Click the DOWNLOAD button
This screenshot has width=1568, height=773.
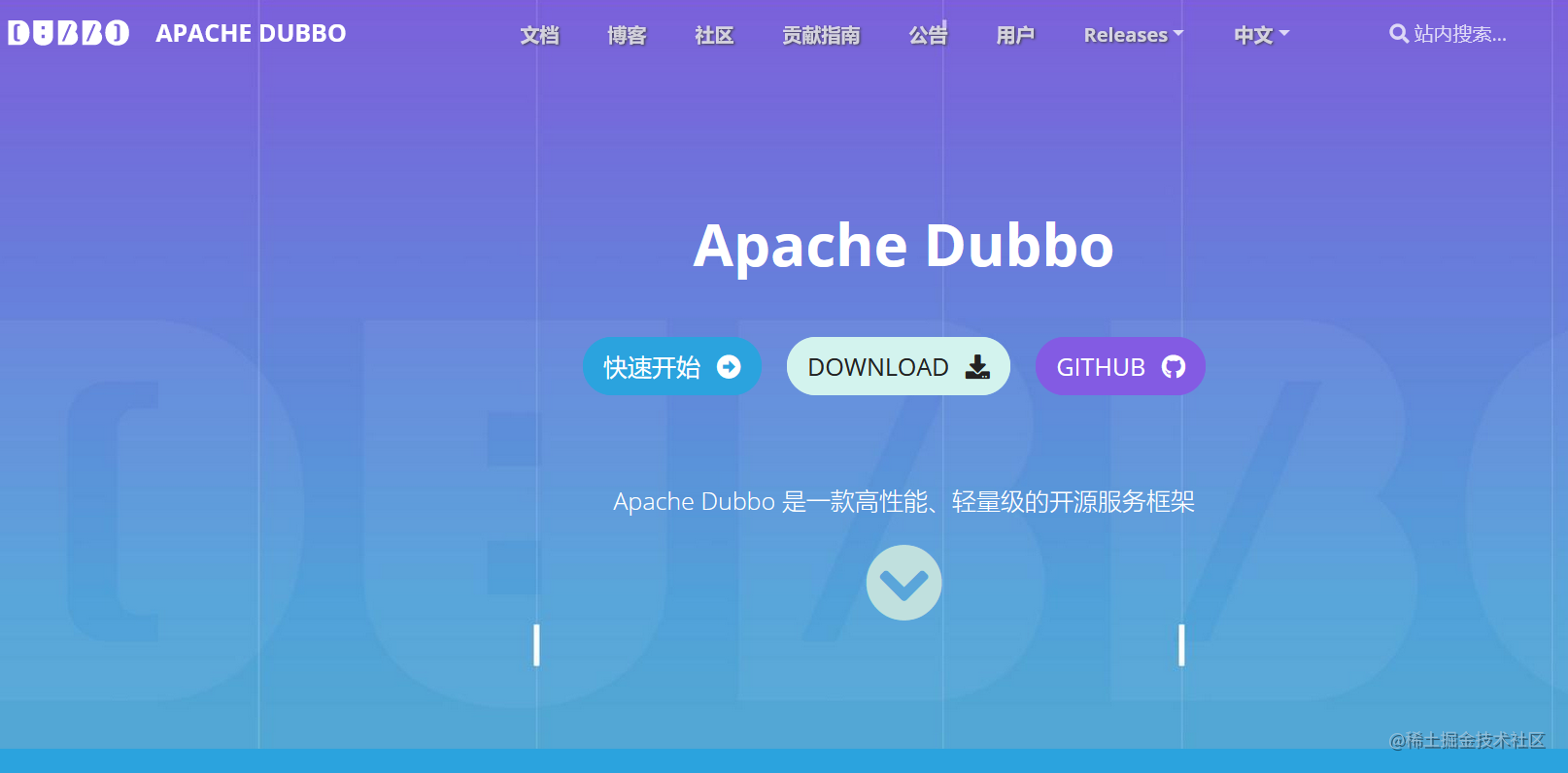[899, 366]
